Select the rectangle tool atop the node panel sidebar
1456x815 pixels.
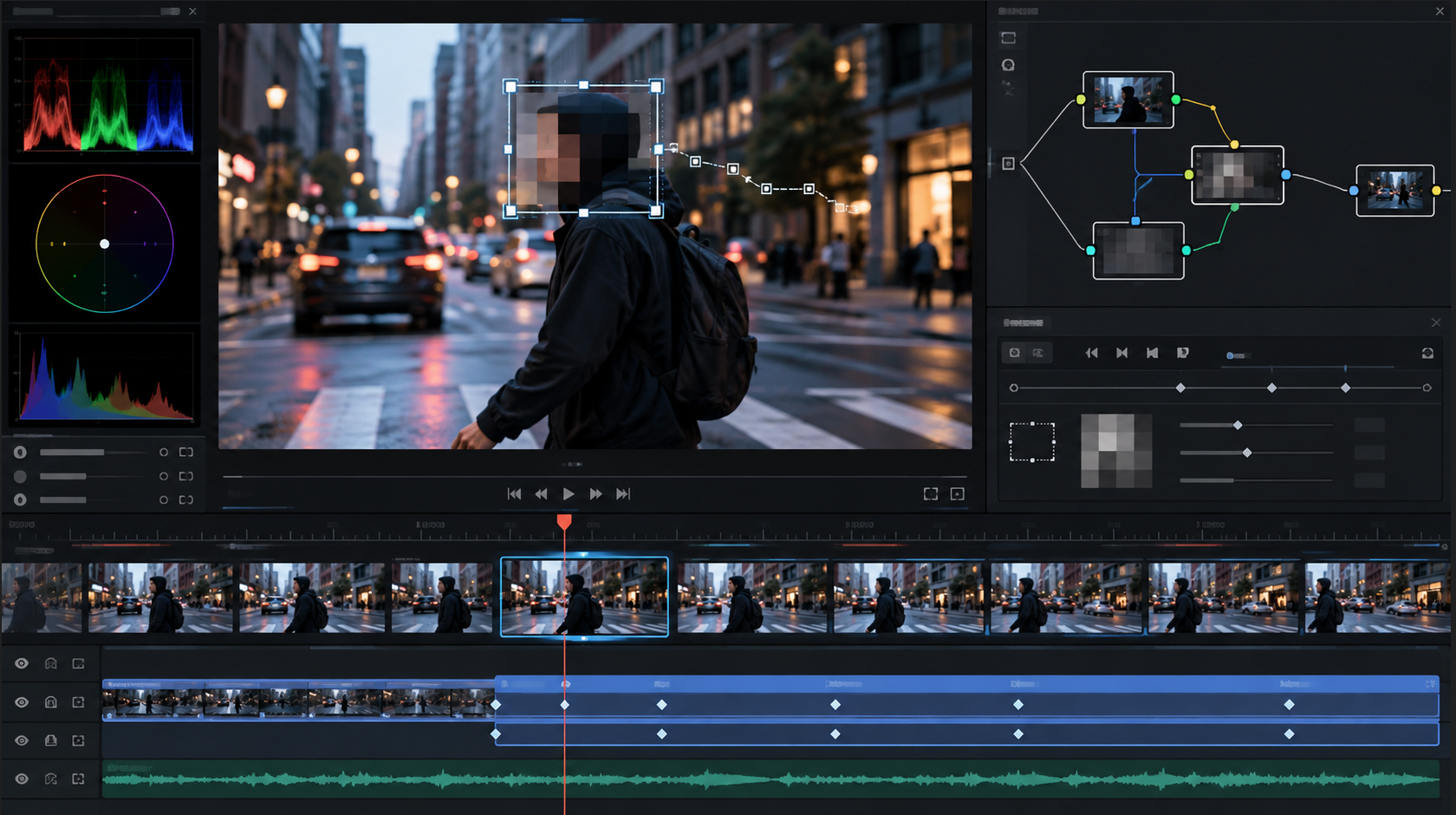[1008, 38]
